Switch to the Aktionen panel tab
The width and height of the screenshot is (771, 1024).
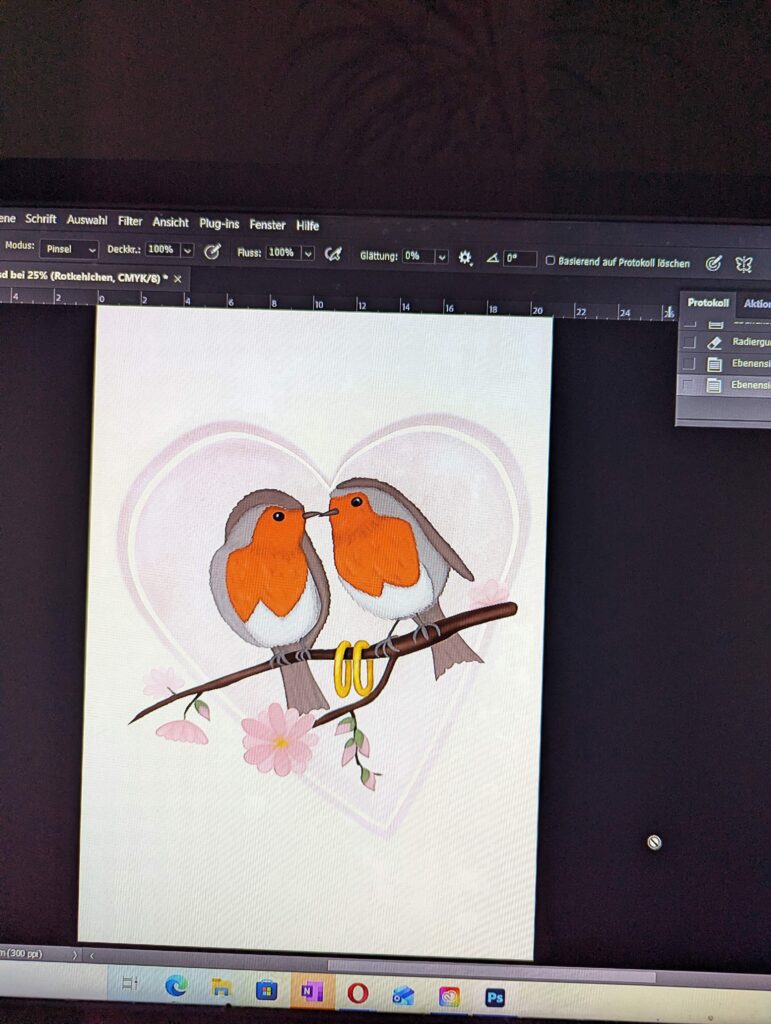tap(757, 304)
